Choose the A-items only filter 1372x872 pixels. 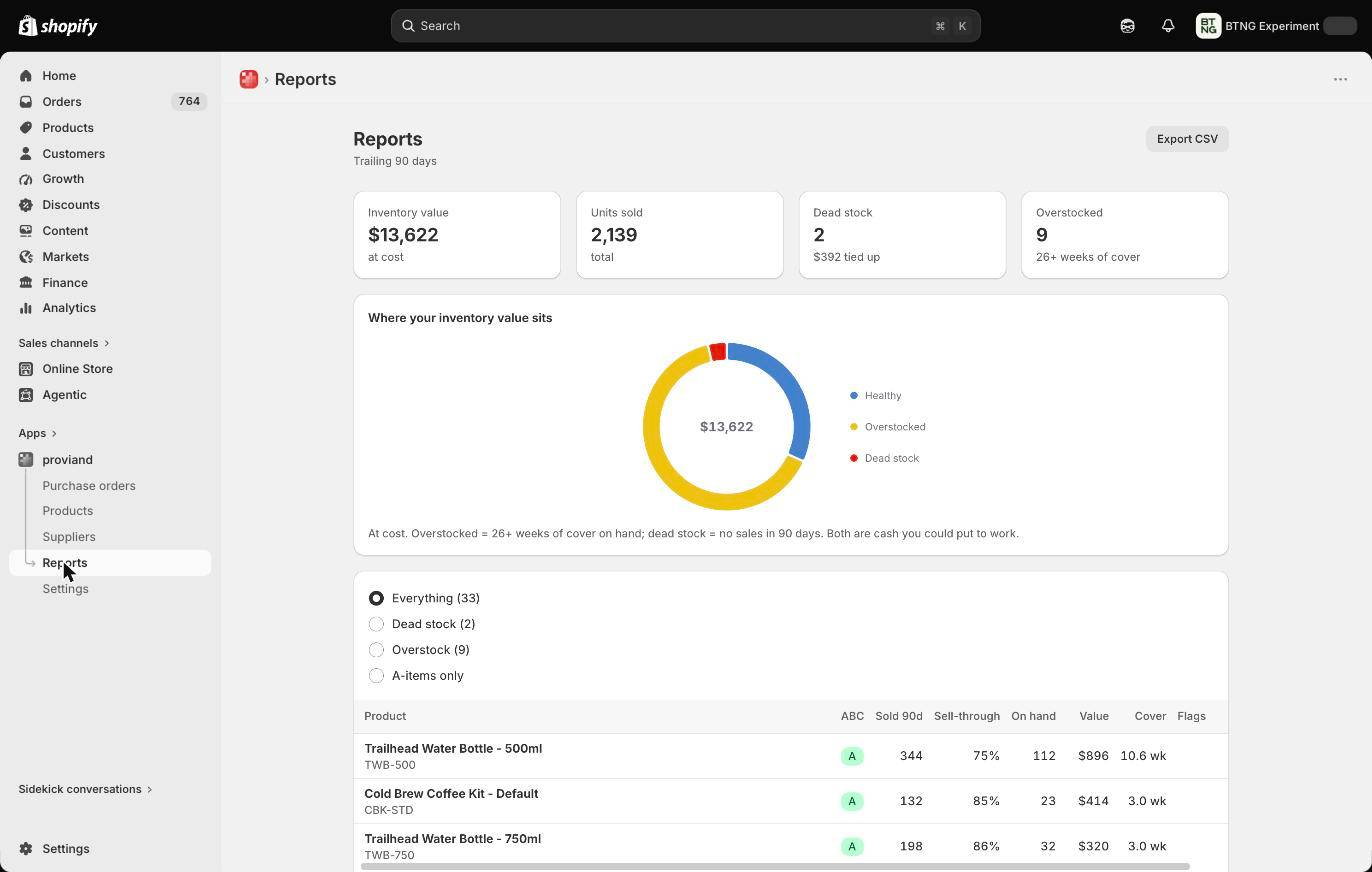pos(416,676)
